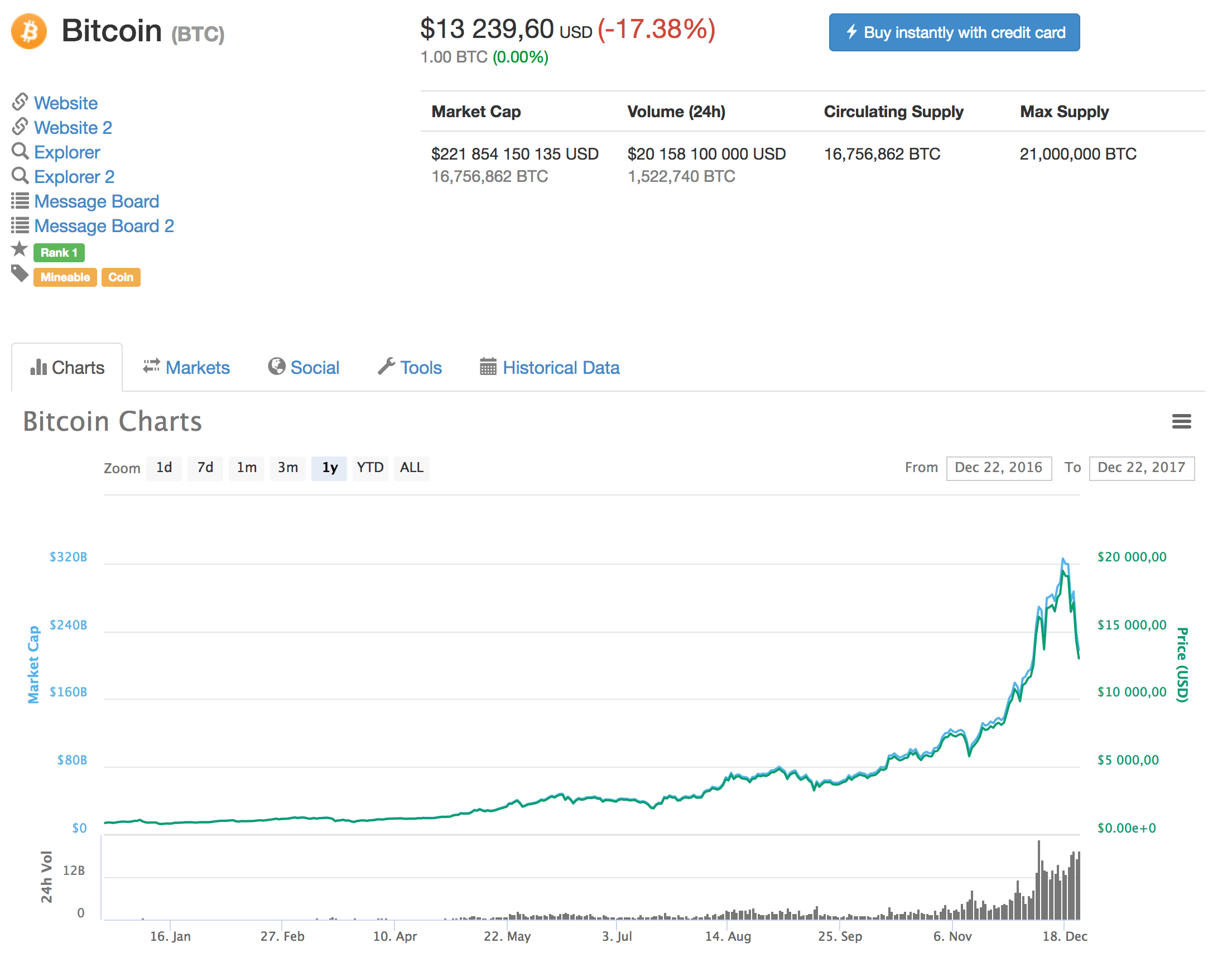Open the Markets tab

click(x=186, y=368)
